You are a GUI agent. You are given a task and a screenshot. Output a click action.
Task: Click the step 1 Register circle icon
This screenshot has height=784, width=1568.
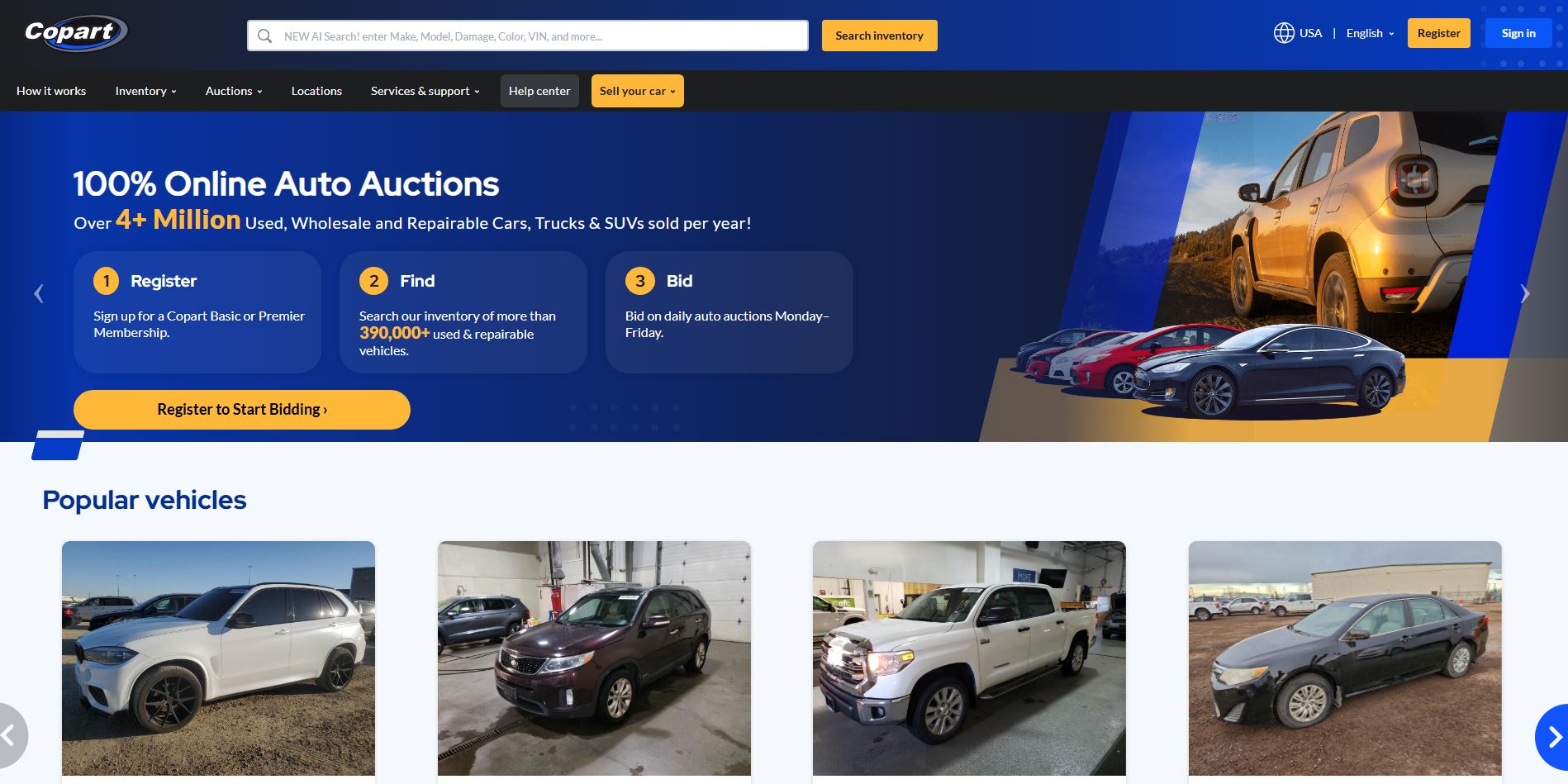[x=106, y=281]
